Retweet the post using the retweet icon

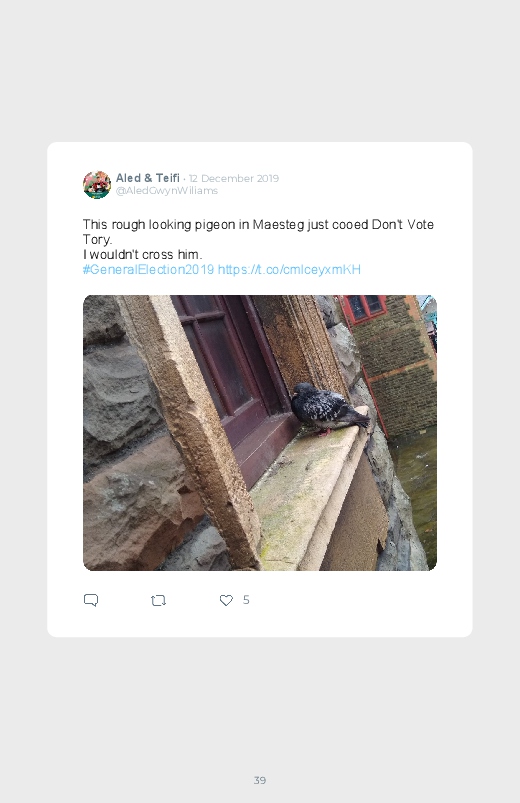click(x=158, y=600)
